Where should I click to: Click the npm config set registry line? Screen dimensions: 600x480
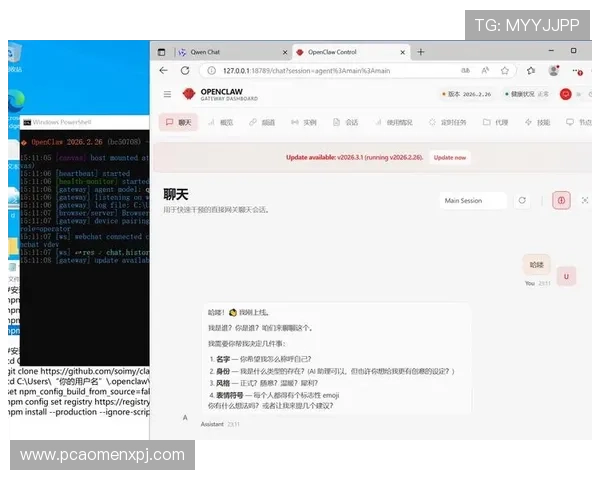pyautogui.click(x=79, y=402)
